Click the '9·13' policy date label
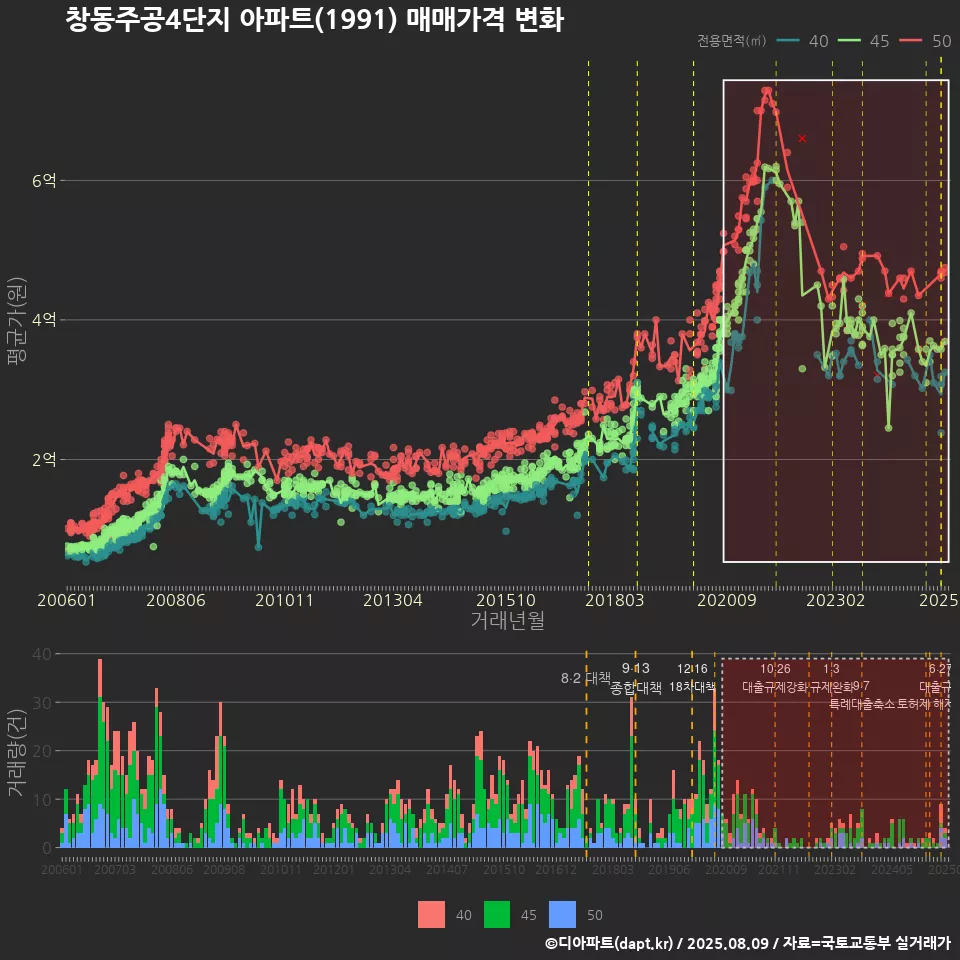 tap(636, 668)
